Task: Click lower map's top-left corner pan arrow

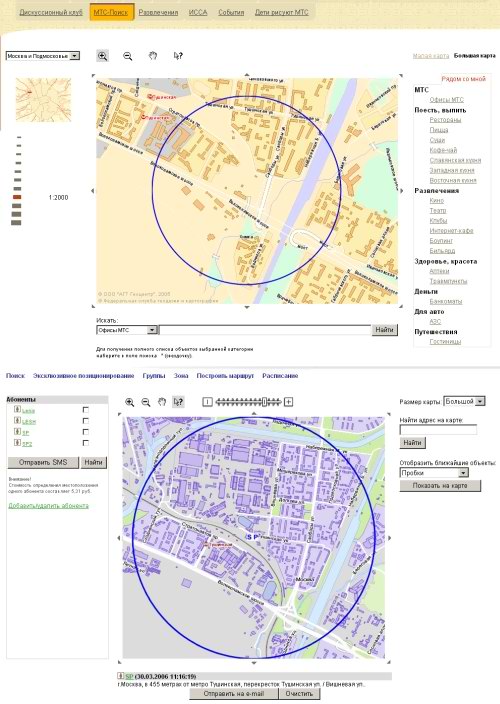Action: click(x=119, y=414)
